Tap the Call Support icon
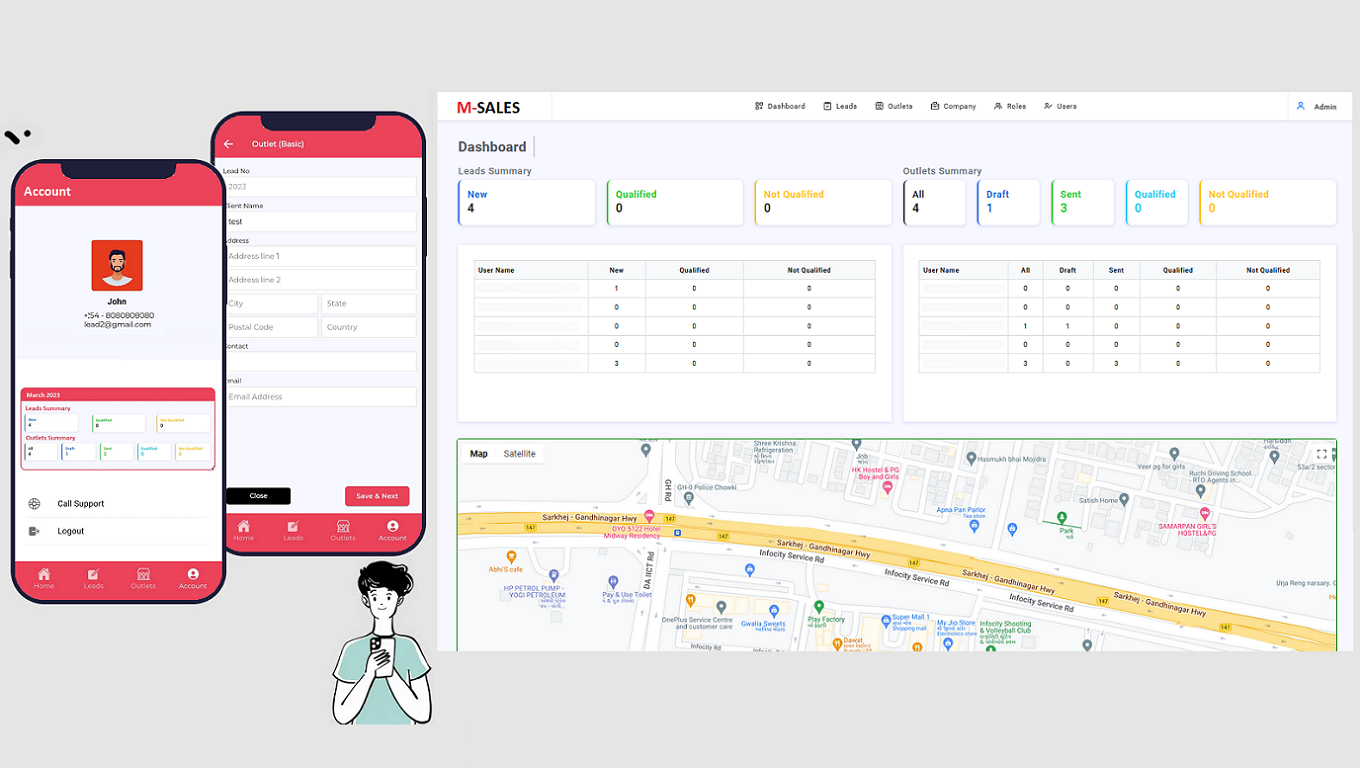Screen dimensions: 1360x768 pyautogui.click(x=35, y=504)
